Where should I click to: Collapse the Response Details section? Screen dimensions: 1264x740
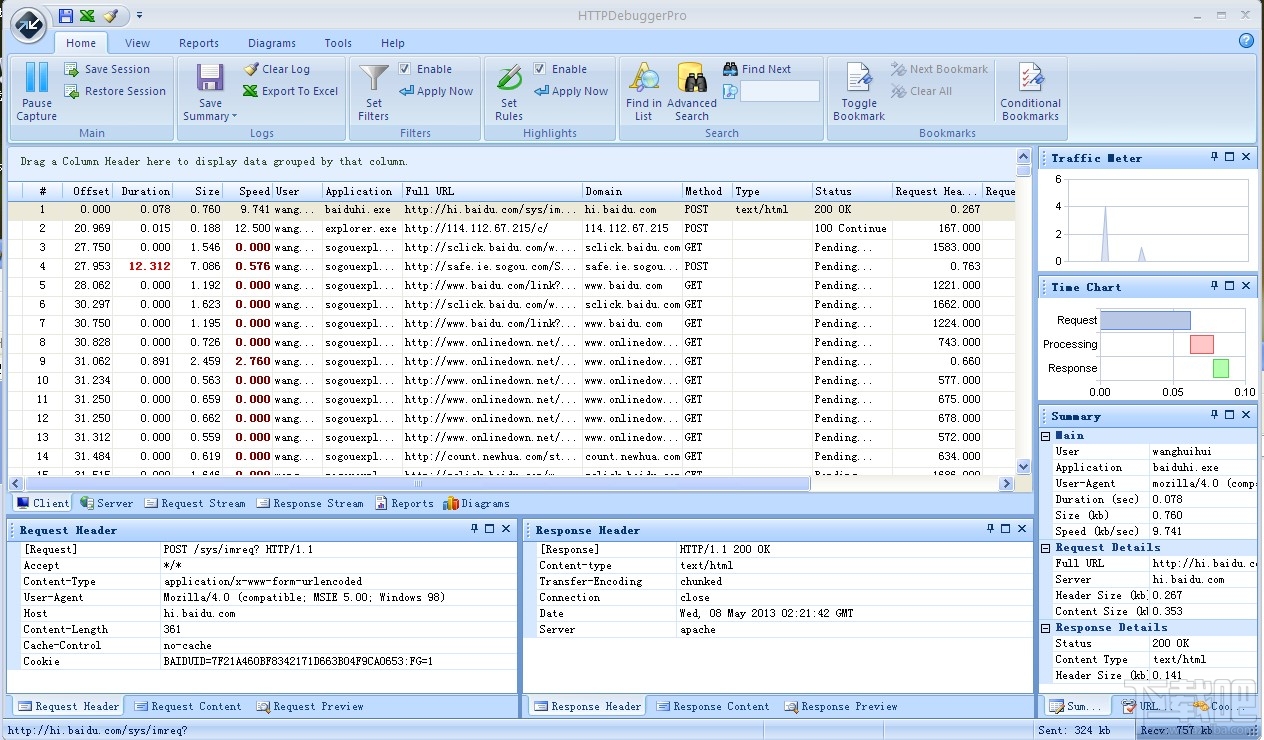[1046, 628]
